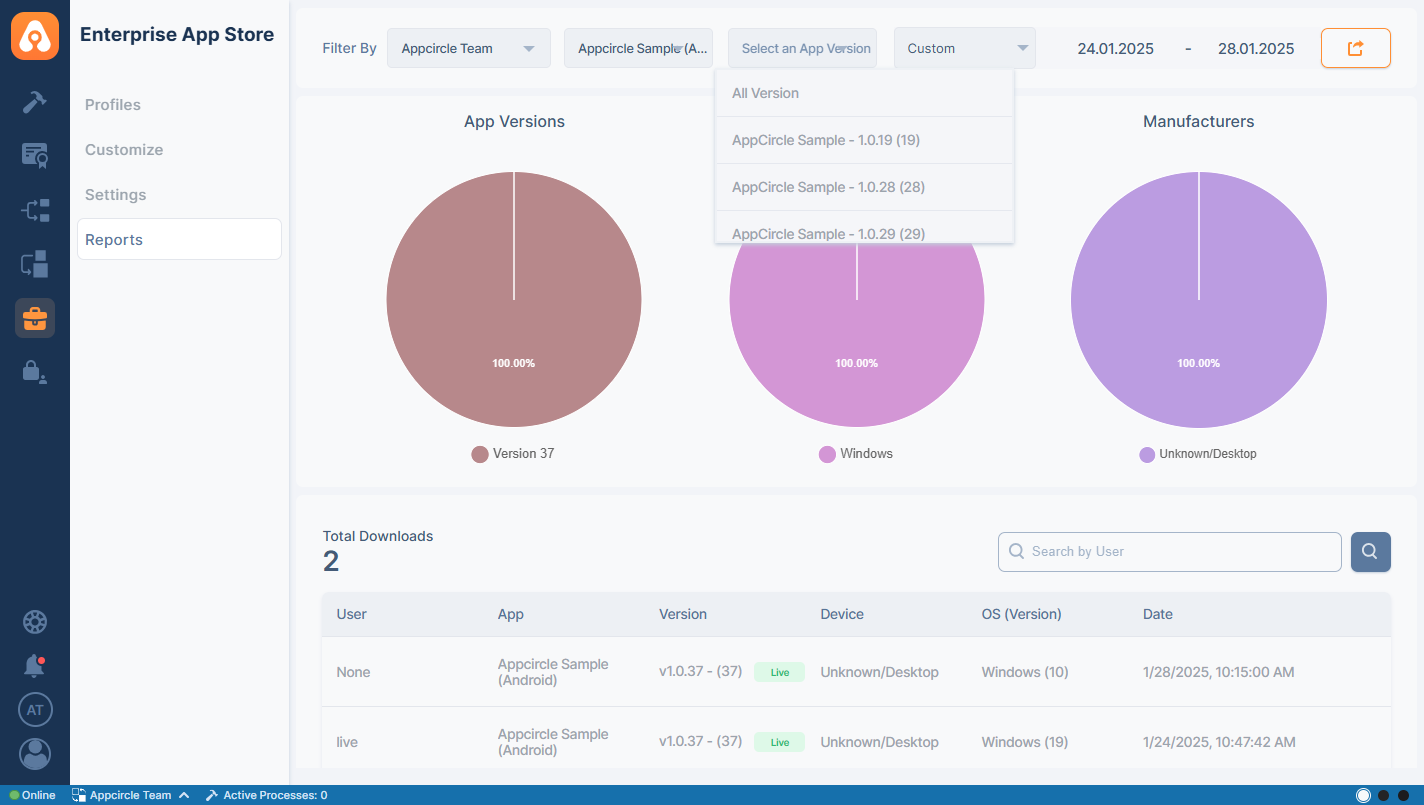The image size is (1424, 805).
Task: Open the Custom date range dropdown
Action: (x=965, y=48)
